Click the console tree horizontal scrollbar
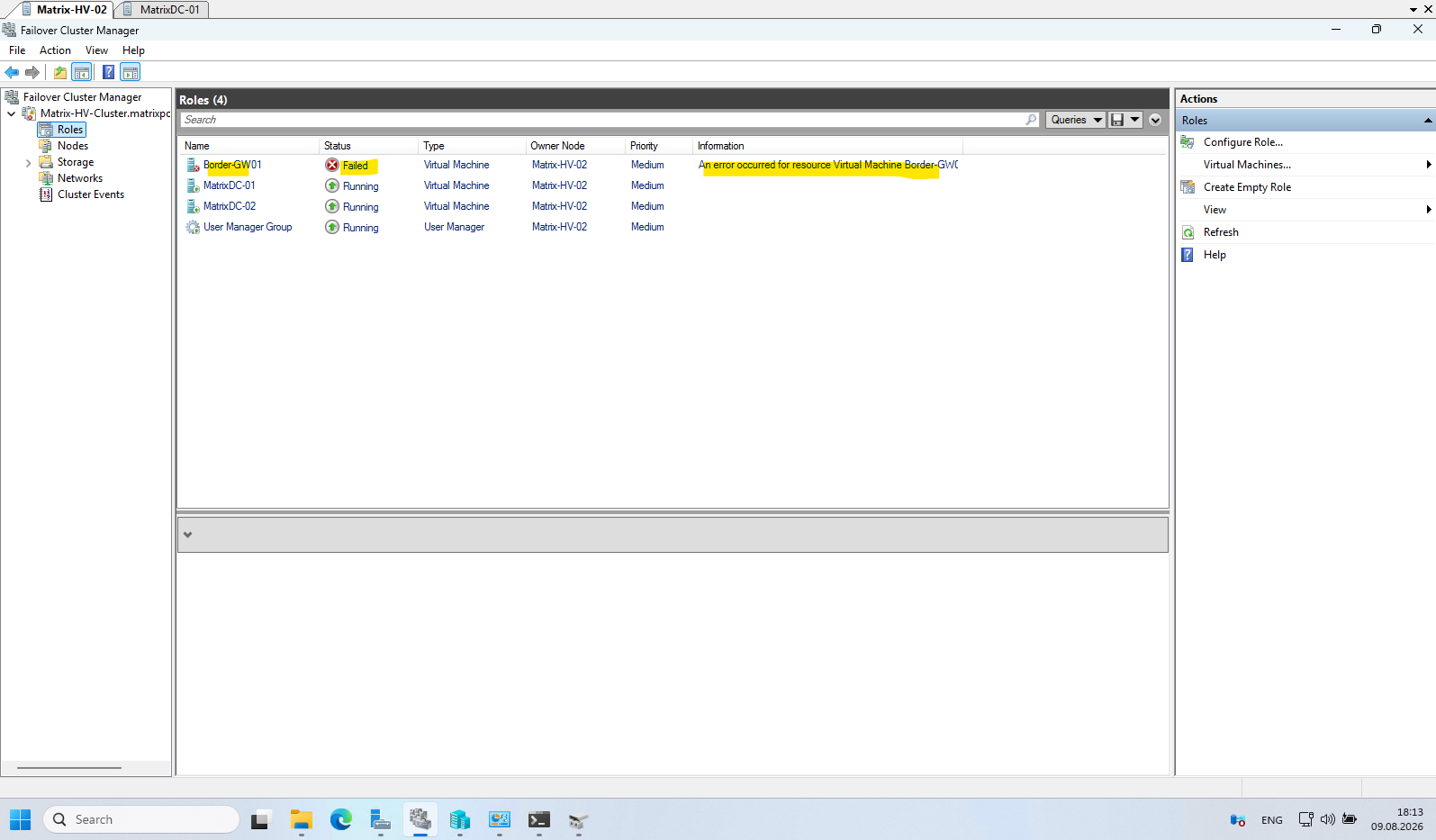This screenshot has width=1436, height=840. point(69,768)
